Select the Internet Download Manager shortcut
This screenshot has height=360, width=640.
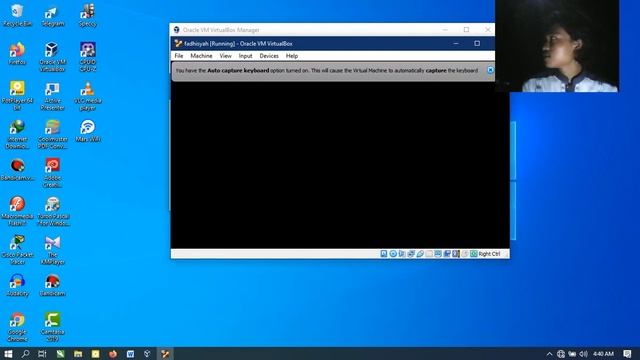point(17,134)
